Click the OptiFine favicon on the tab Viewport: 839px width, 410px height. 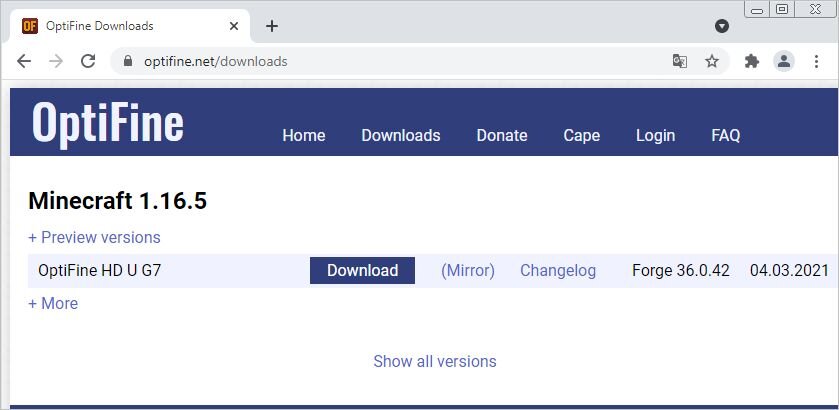[29, 26]
